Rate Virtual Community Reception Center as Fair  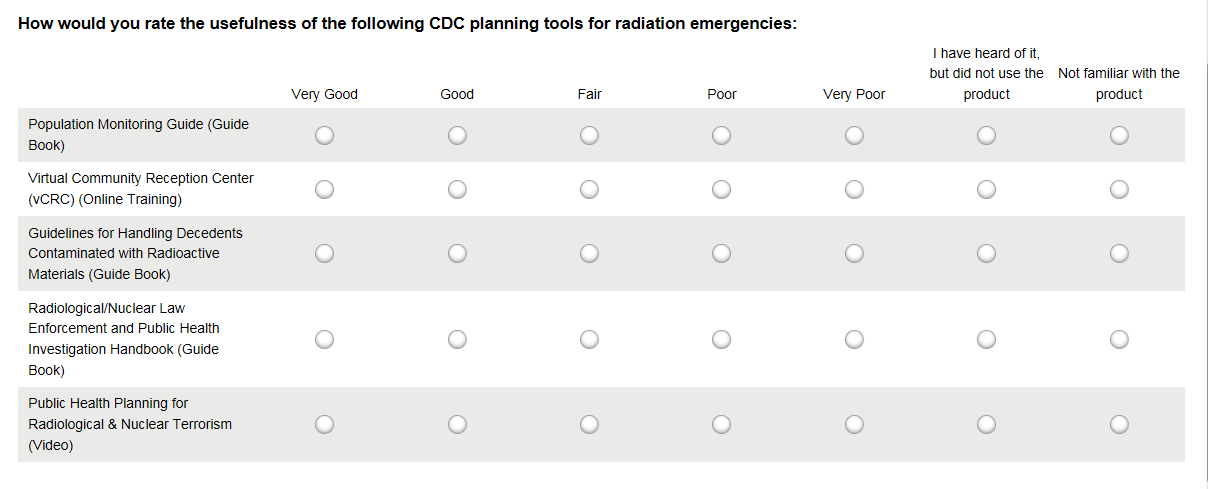589,189
